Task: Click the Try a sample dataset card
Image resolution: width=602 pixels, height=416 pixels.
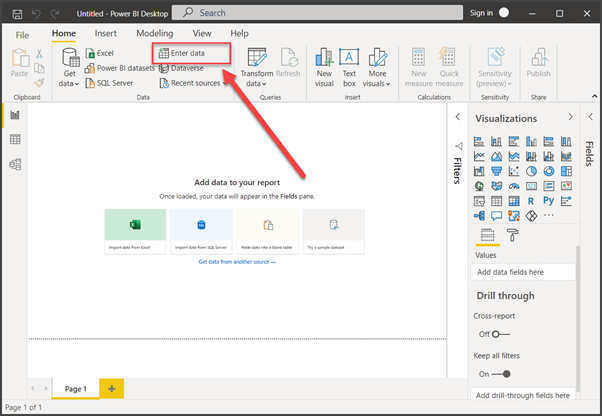Action: [334, 231]
